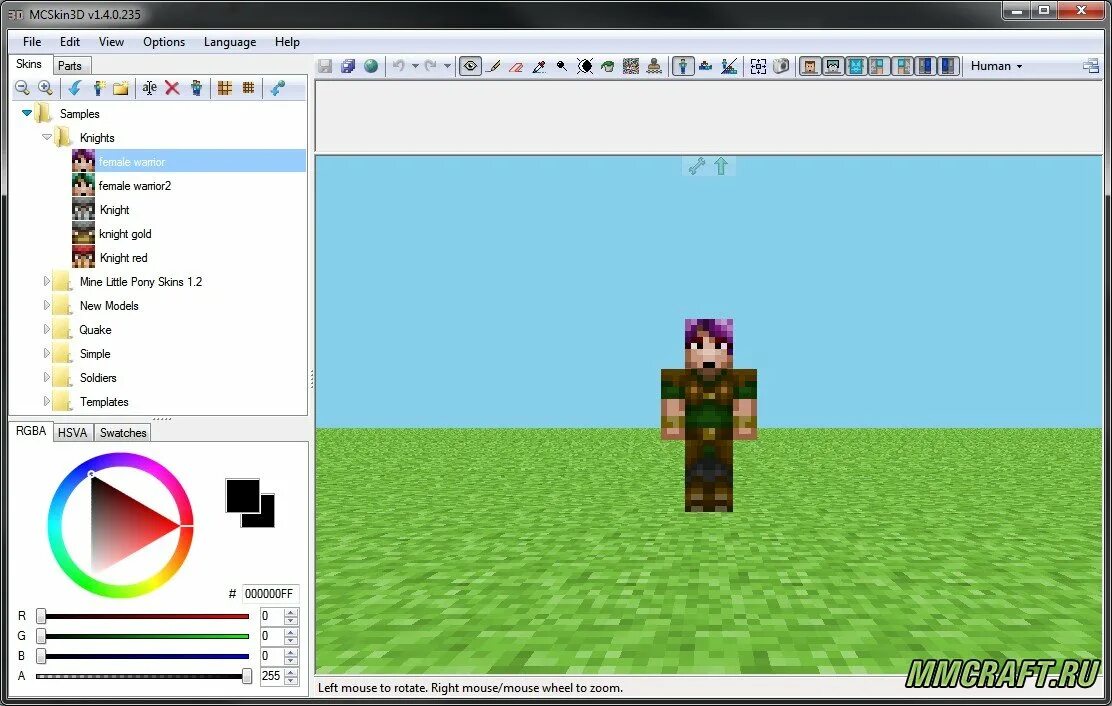
Task: Toggle helmet part visibility
Action: click(833, 66)
